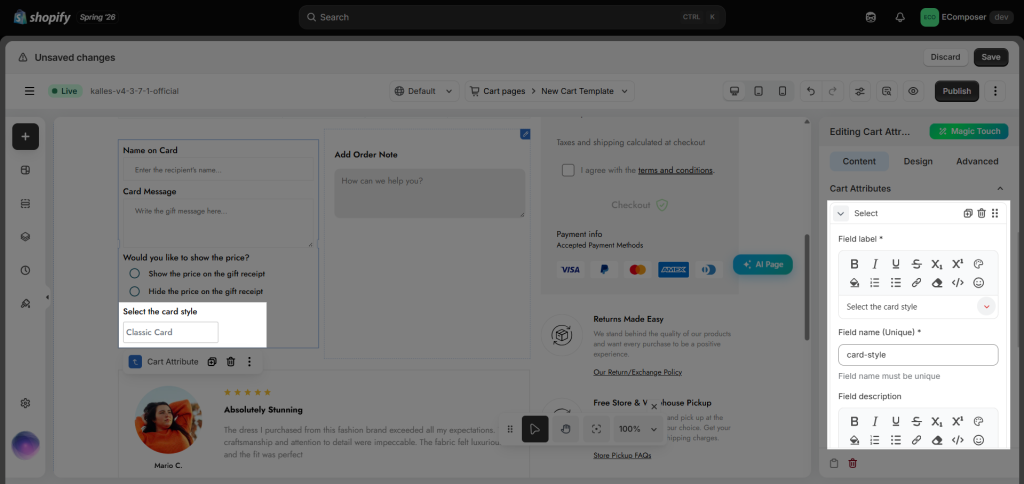1024x484 pixels.
Task: Click the Bold icon under Field label
Action: (854, 264)
